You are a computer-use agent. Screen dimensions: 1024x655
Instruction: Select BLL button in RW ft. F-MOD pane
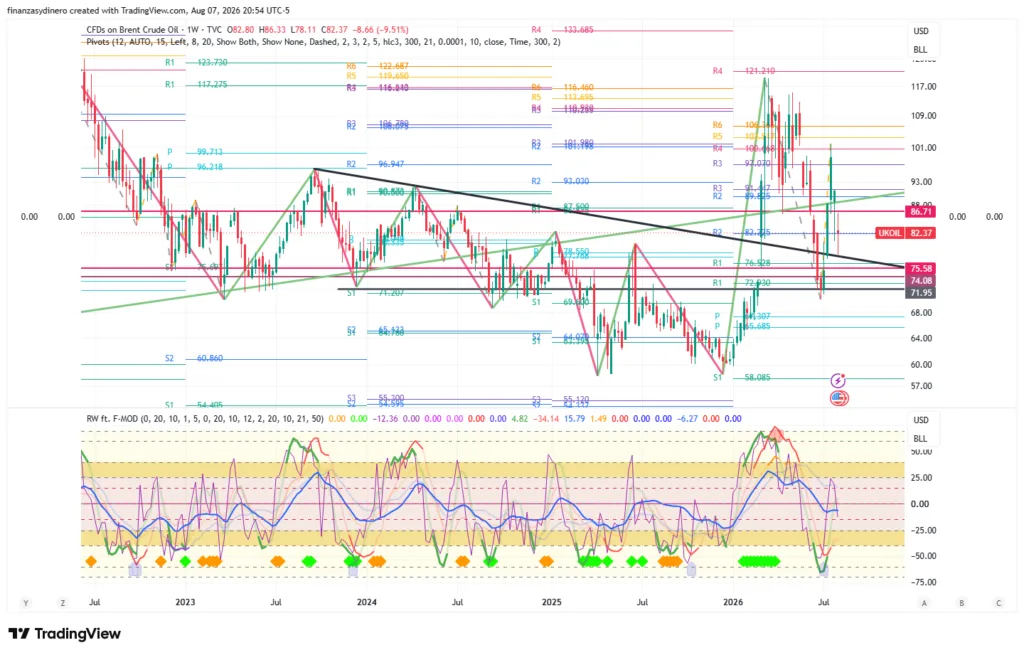(920, 438)
